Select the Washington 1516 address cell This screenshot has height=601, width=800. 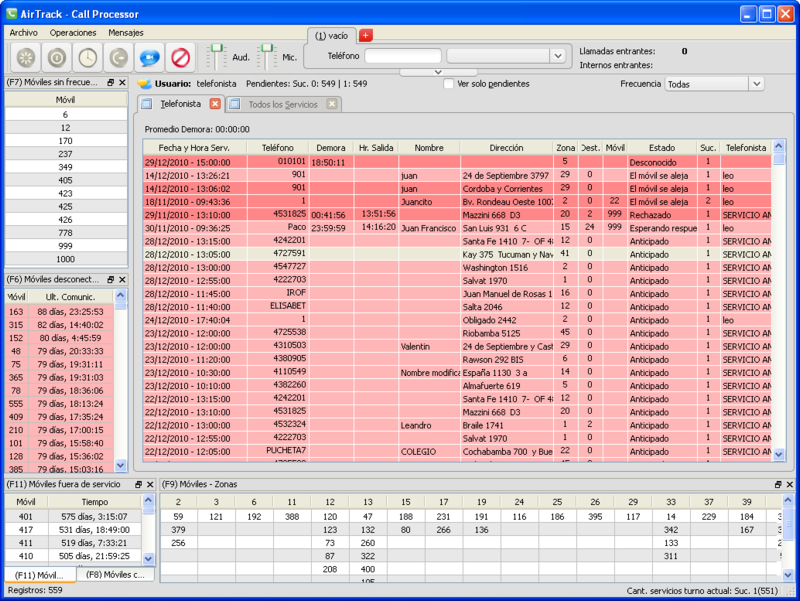[506, 267]
